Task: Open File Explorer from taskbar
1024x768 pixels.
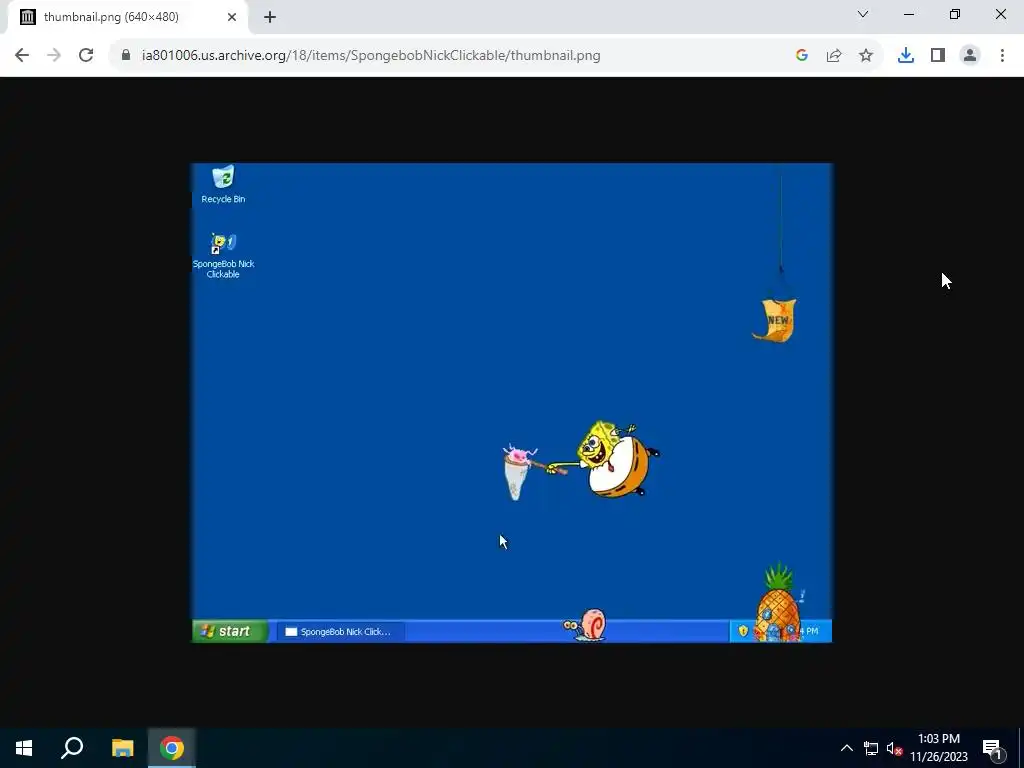Action: coord(122,748)
